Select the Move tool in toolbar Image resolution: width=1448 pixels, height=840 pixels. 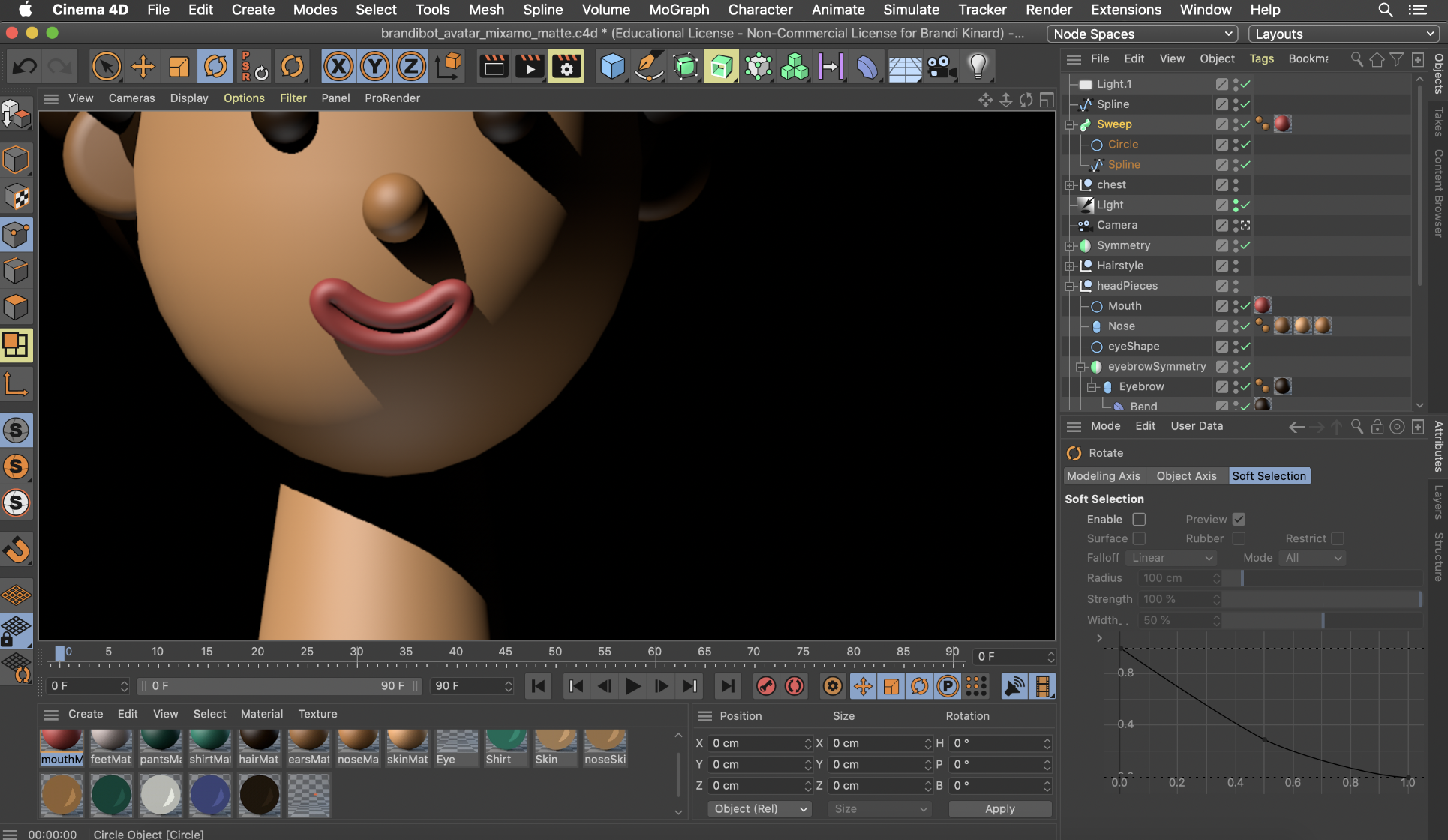[x=143, y=67]
